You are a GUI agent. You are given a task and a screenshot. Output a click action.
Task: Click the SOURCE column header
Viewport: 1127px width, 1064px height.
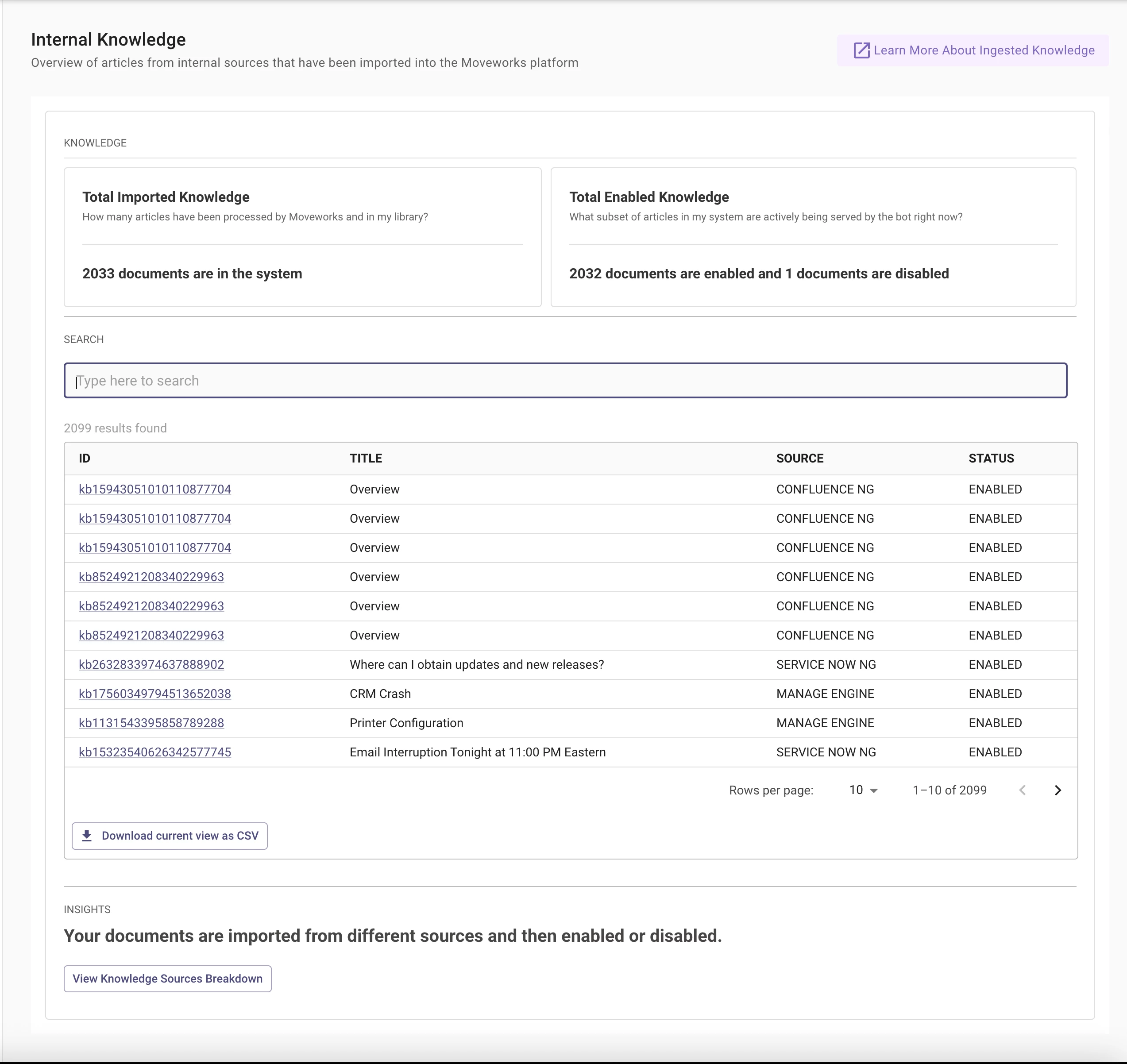click(800, 458)
